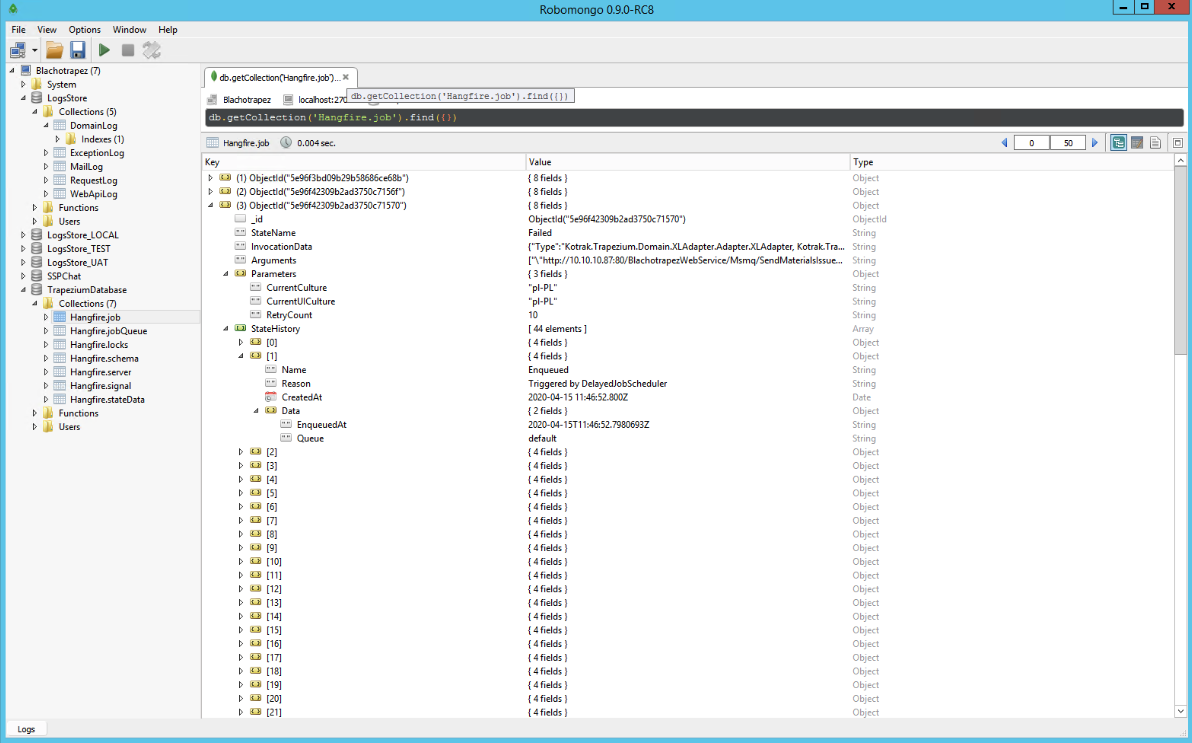
Task: Select the Hangfire.locks collection
Action: pos(99,345)
